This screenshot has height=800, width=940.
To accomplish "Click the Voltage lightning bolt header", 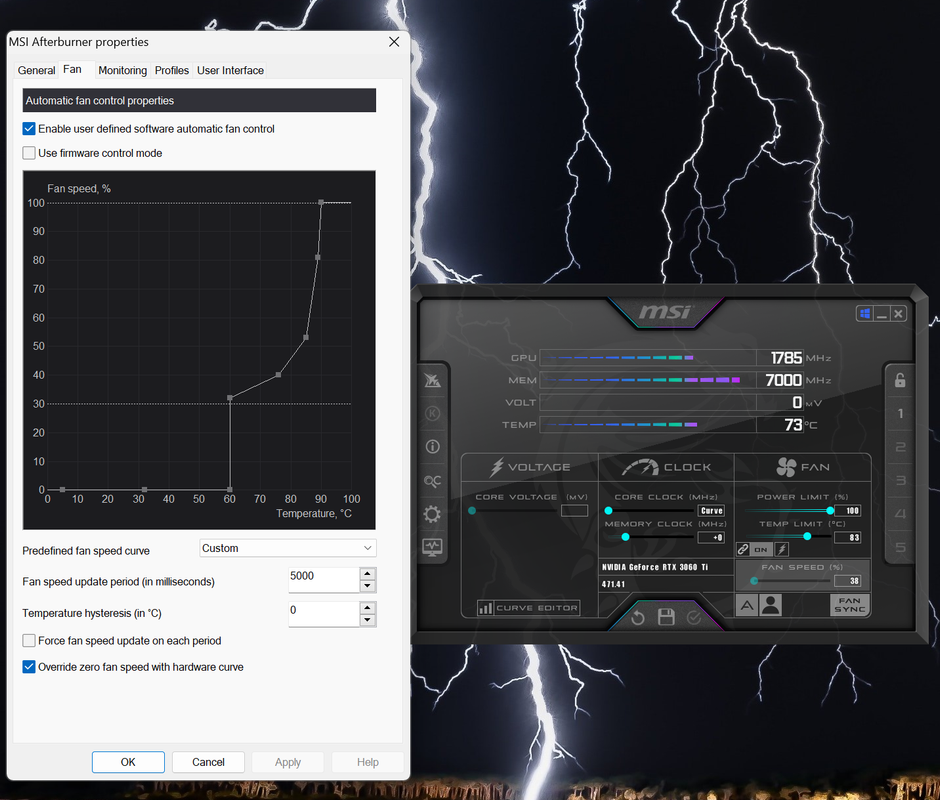I will click(496, 467).
